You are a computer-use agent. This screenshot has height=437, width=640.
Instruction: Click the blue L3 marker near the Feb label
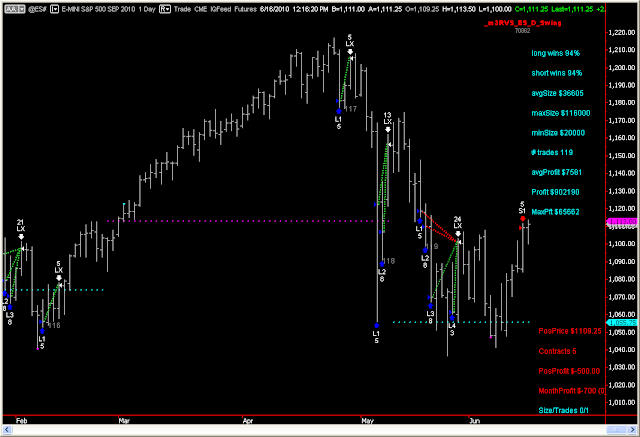pyautogui.click(x=10, y=307)
